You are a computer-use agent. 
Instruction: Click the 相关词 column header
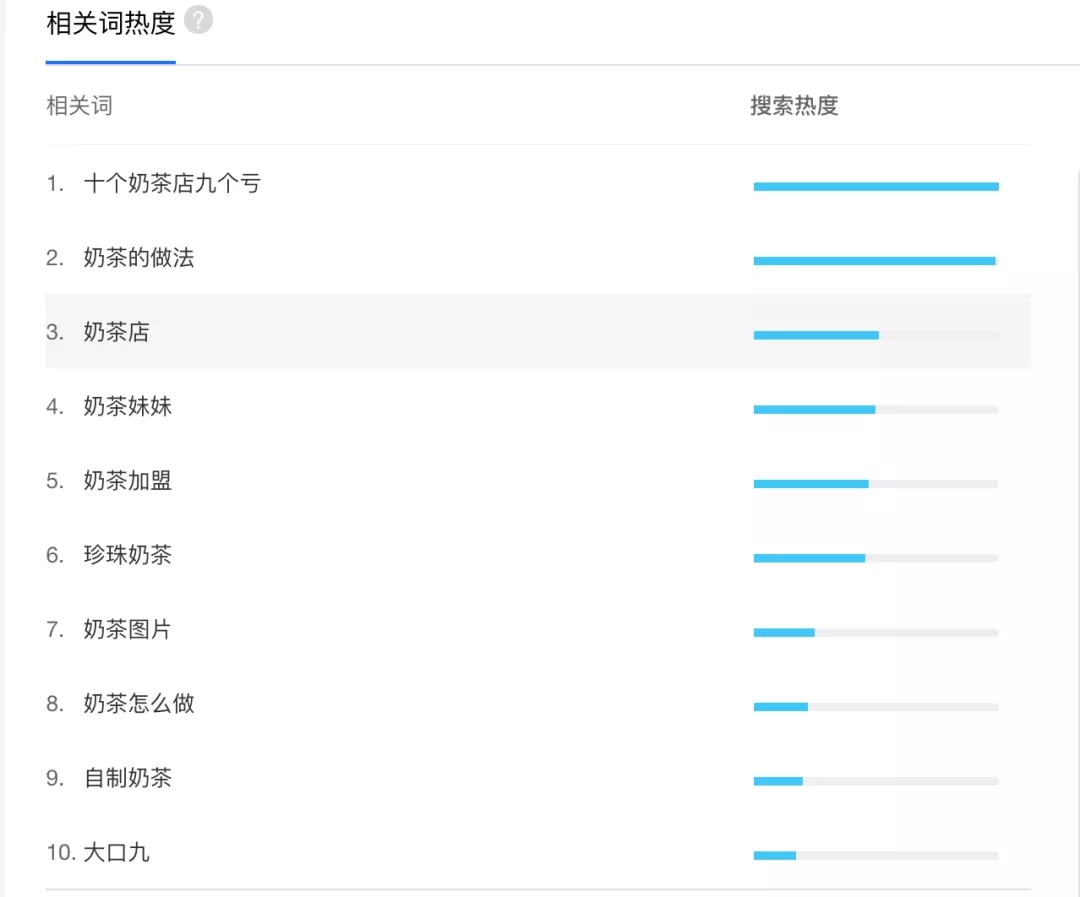point(79,106)
